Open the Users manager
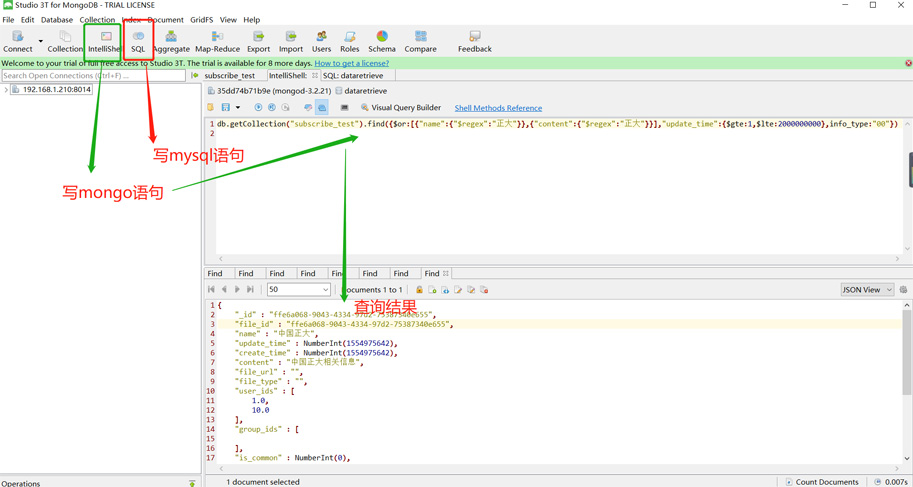 (321, 41)
